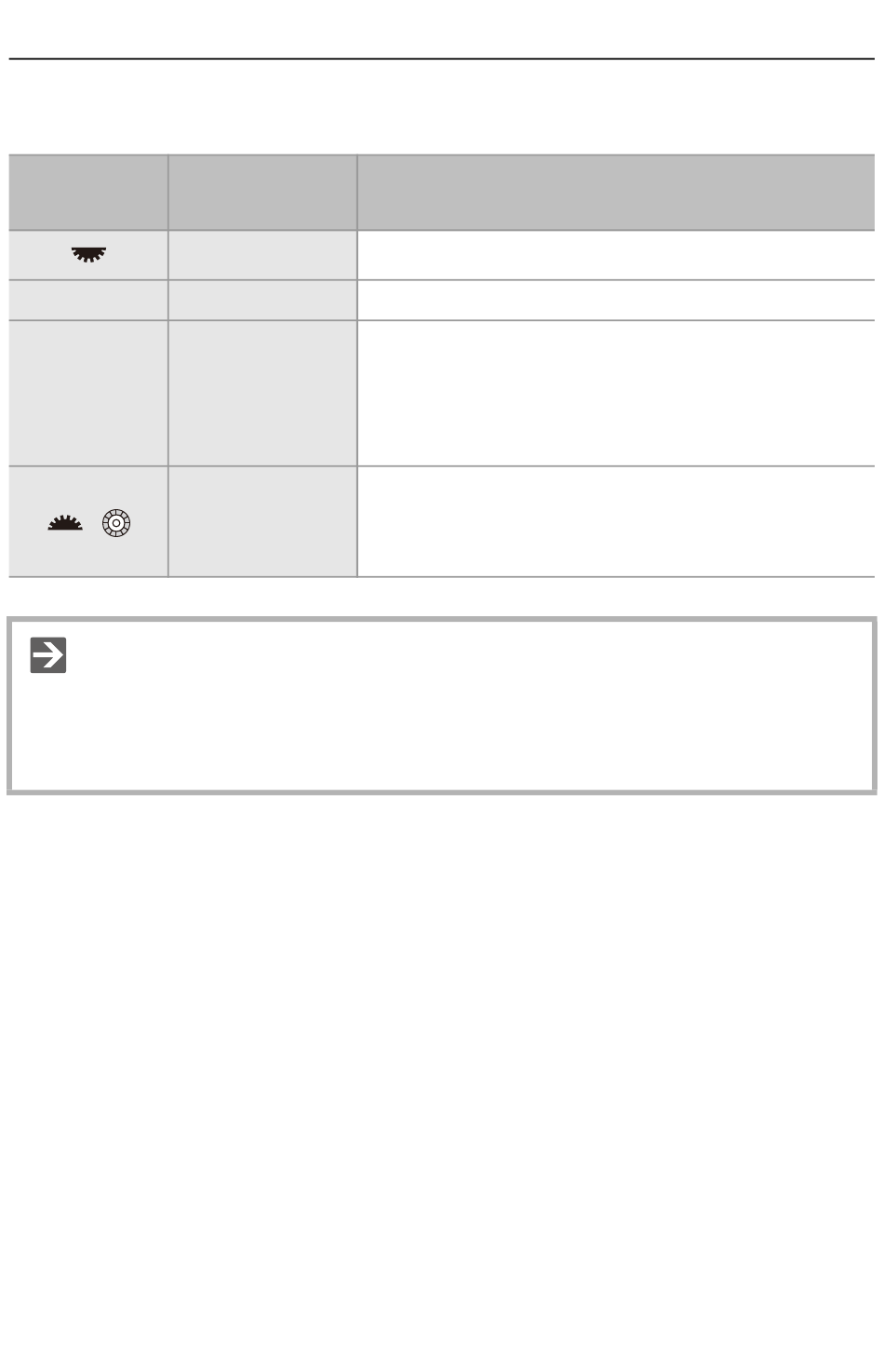Click the front dial icon in the table

[88, 255]
